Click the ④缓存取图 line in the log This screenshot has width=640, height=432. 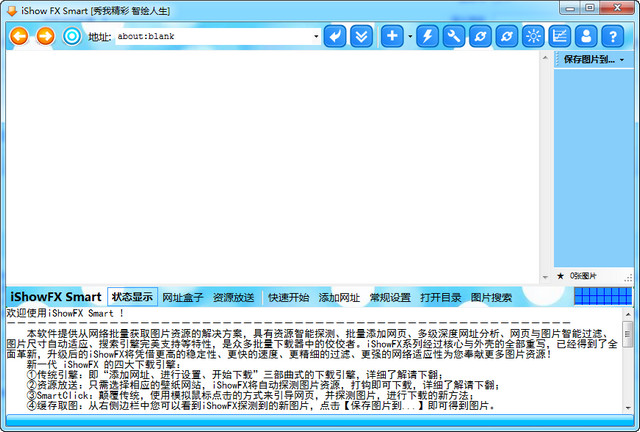pos(261,406)
